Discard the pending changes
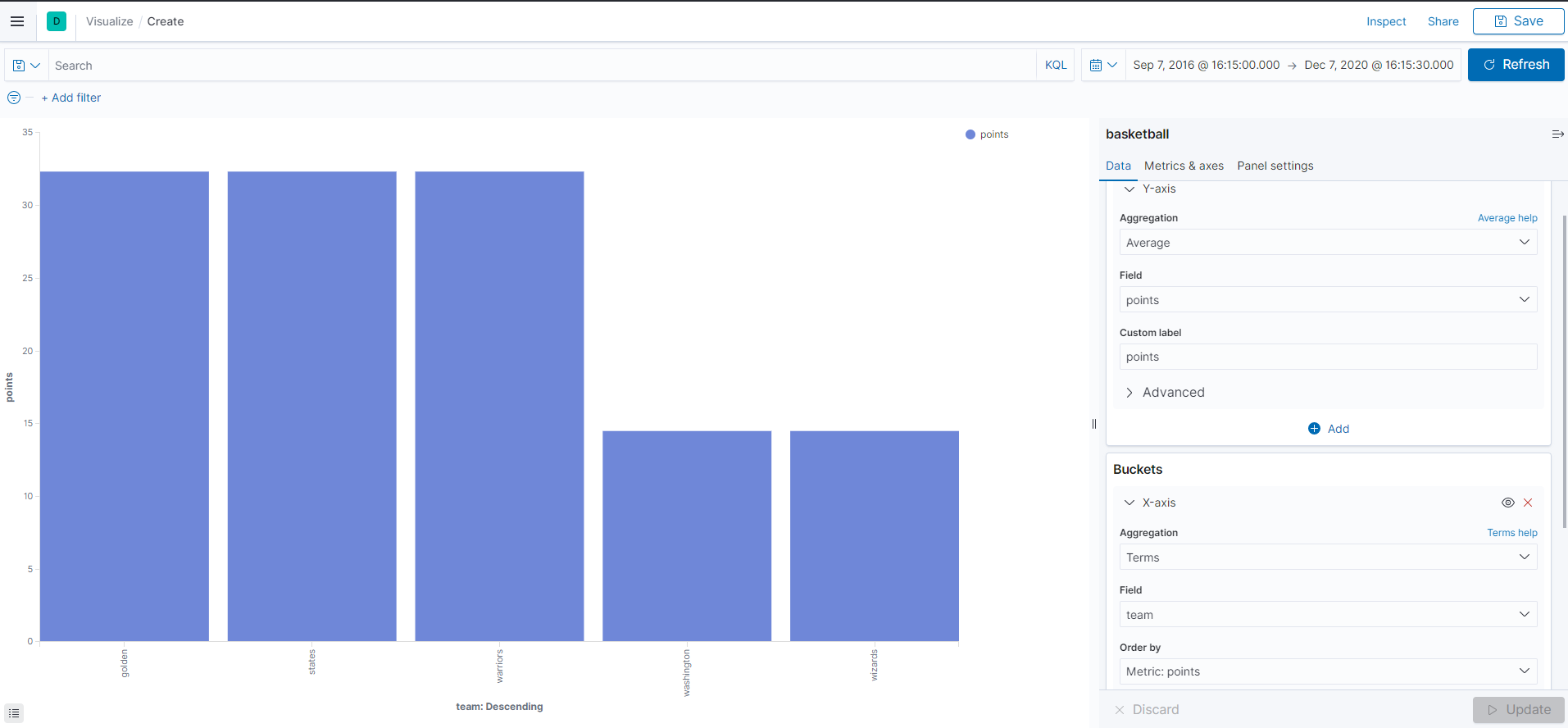The height and width of the screenshot is (728, 1568). click(x=1147, y=710)
